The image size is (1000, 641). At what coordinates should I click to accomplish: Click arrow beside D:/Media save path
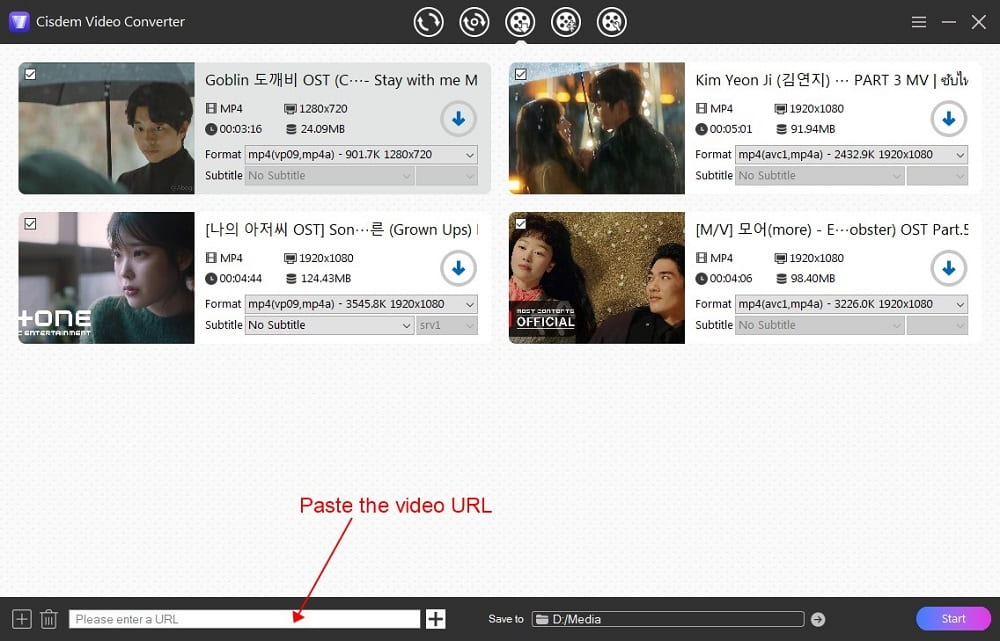[818, 618]
